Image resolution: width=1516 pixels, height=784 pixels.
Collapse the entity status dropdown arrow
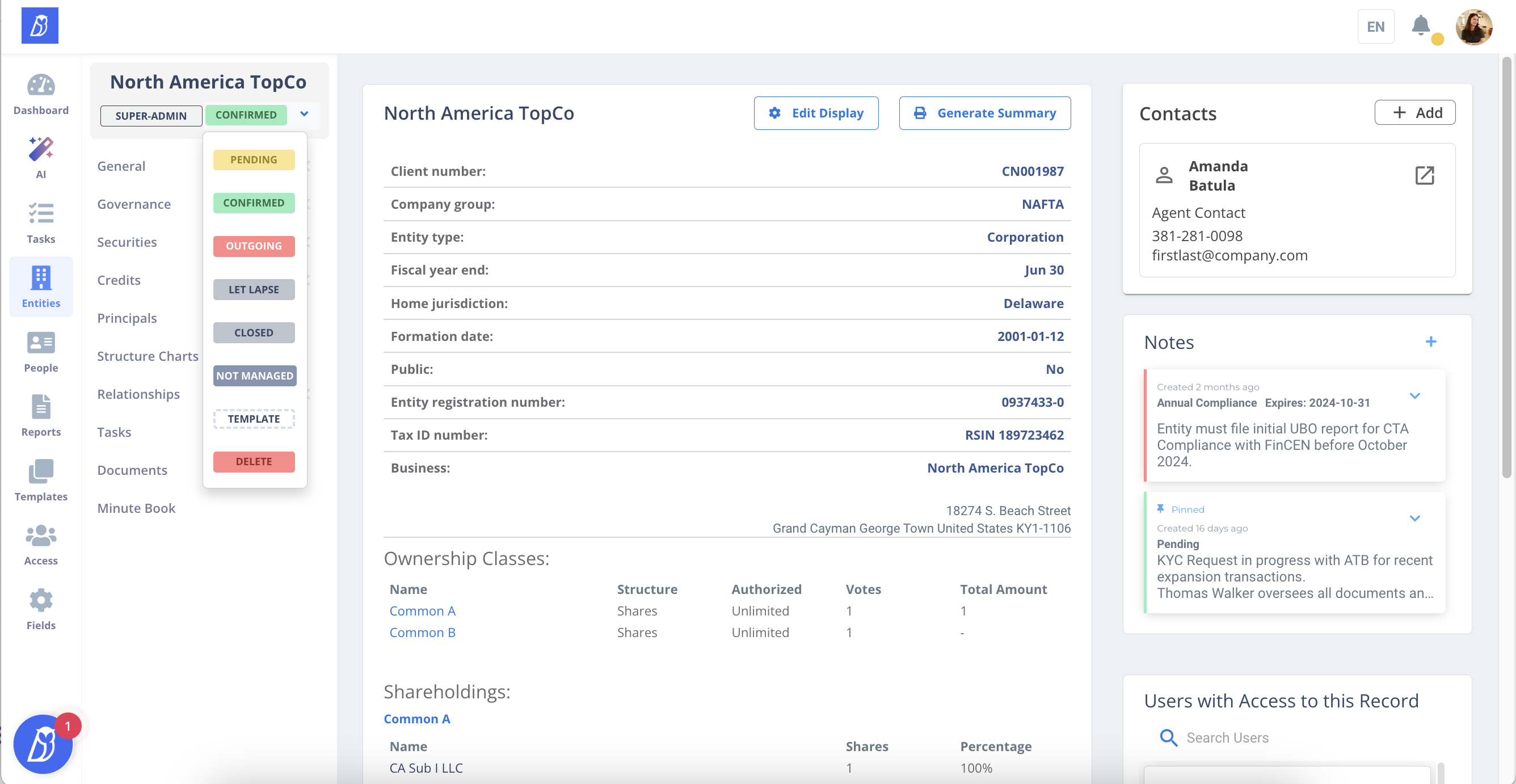[x=304, y=114]
